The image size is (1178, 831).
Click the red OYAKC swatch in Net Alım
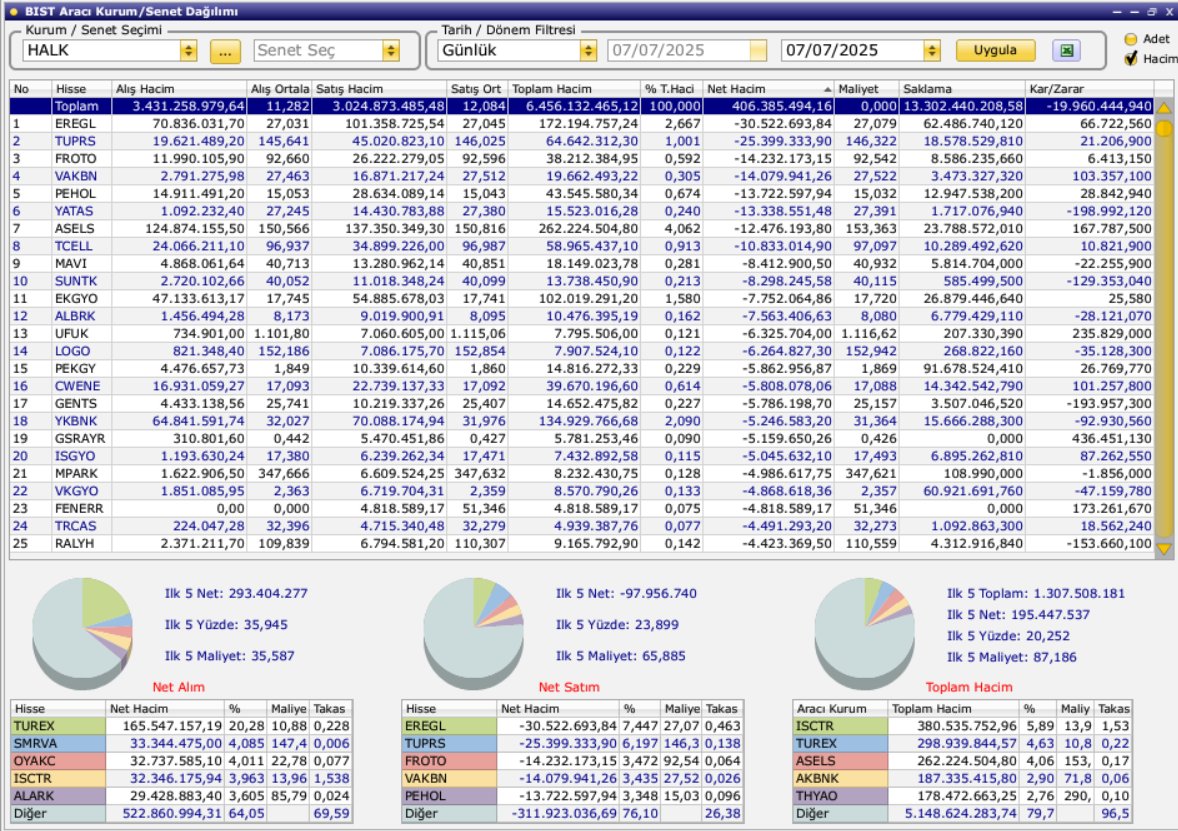(x=59, y=761)
